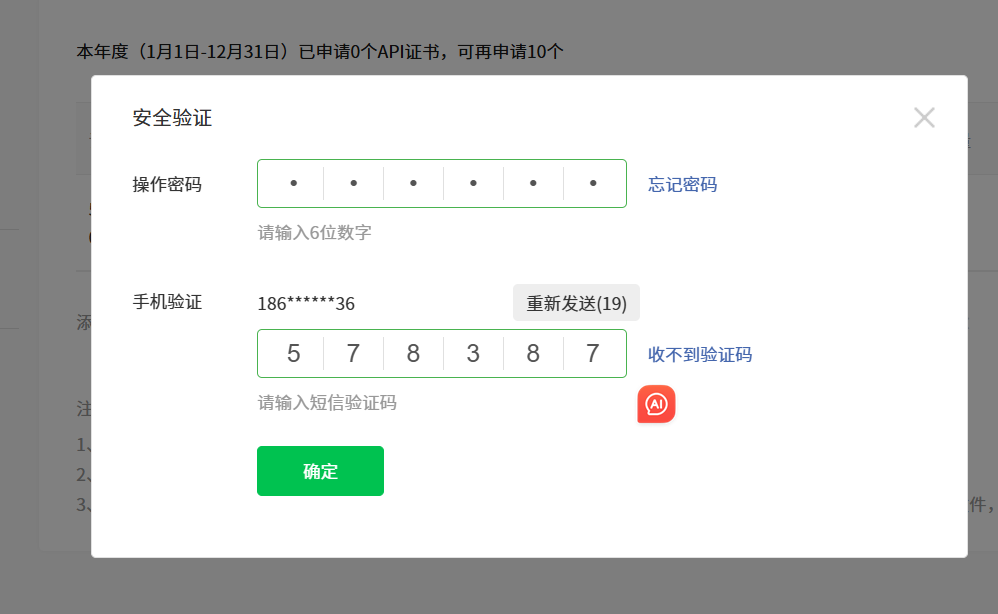
Task: Click third digit box of 操作密码
Action: (413, 184)
